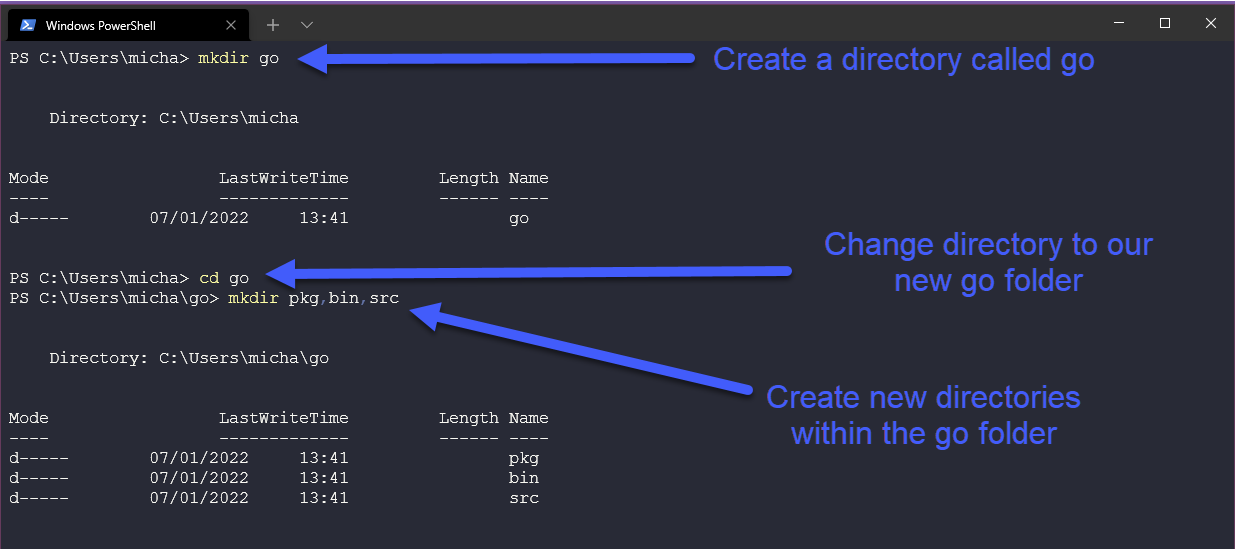Click the "Directory: C:\Users\micha\go" line
This screenshot has height=549, width=1235.
189,358
